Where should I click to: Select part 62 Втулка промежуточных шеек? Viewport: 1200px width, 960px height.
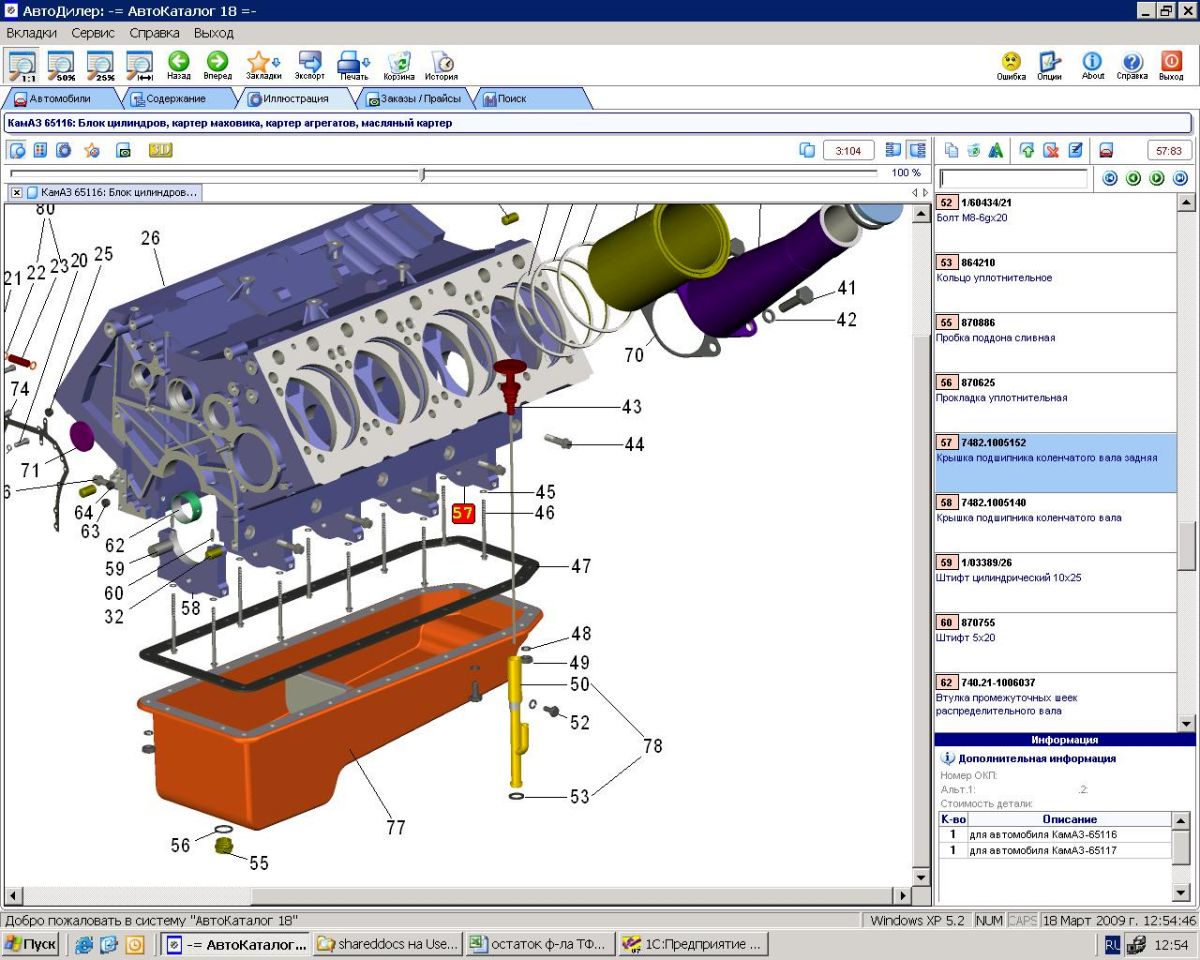pyautogui.click(x=1056, y=702)
